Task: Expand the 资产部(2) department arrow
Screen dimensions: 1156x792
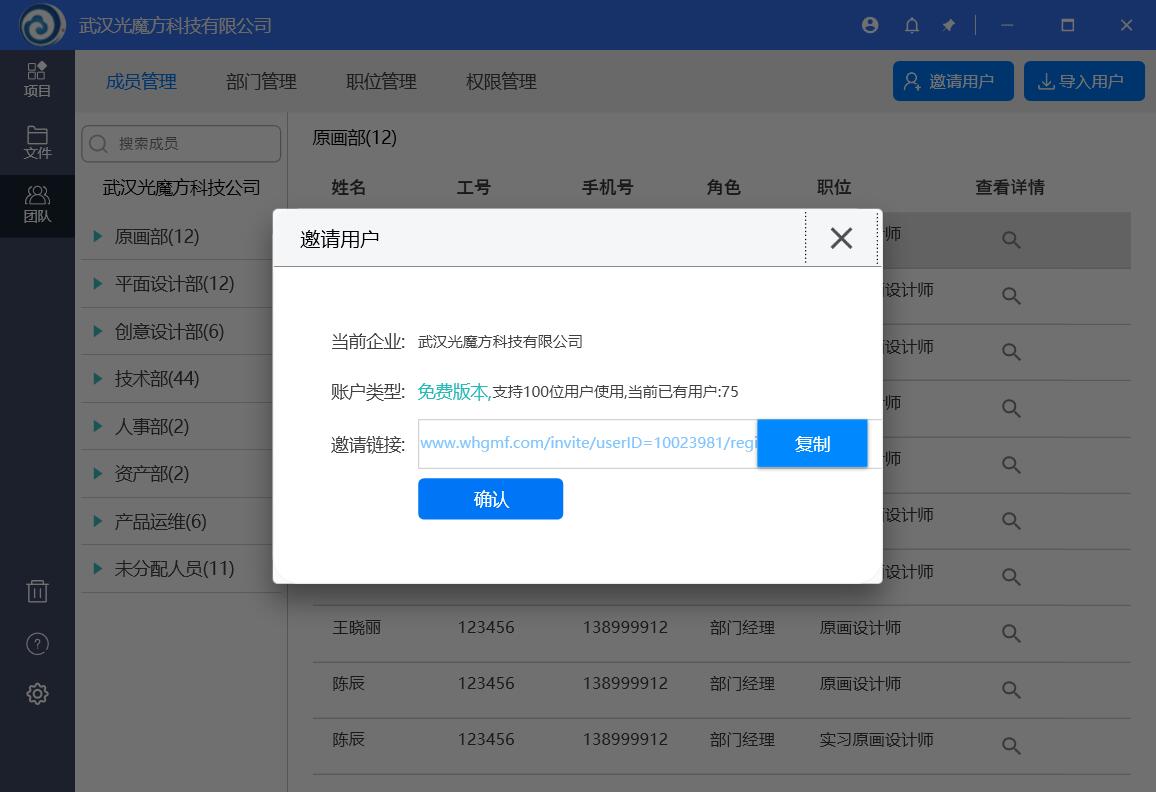Action: pyautogui.click(x=97, y=473)
